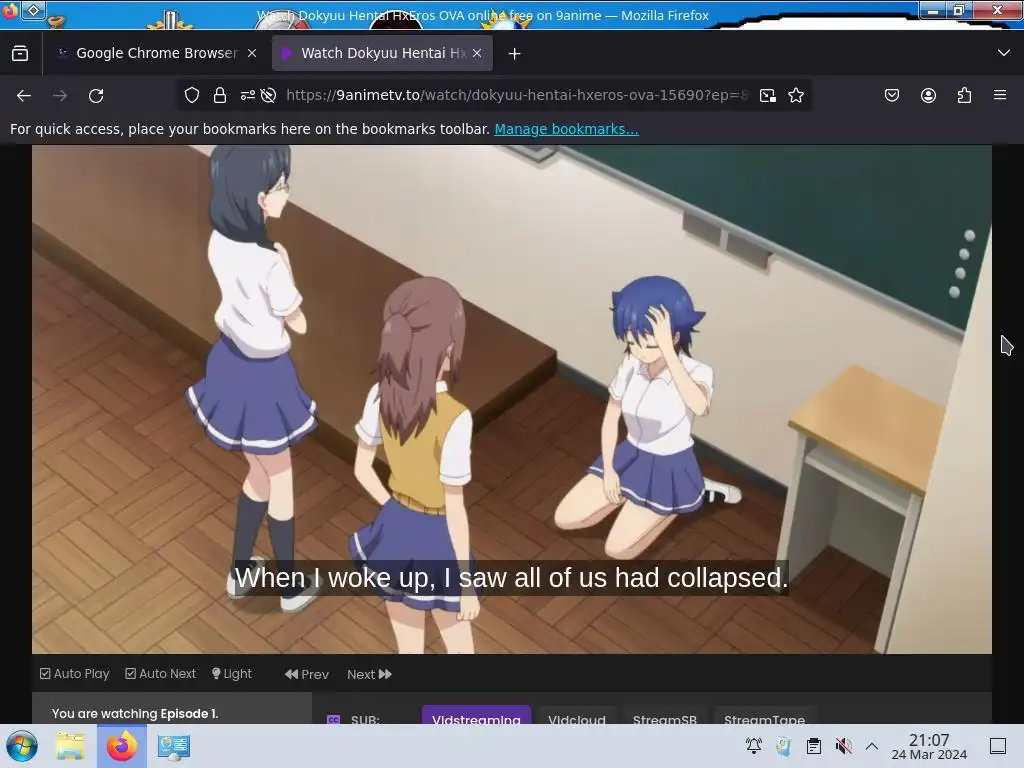The width and height of the screenshot is (1024, 768).
Task: Click the show desktop button in taskbar
Action: pos(998,746)
